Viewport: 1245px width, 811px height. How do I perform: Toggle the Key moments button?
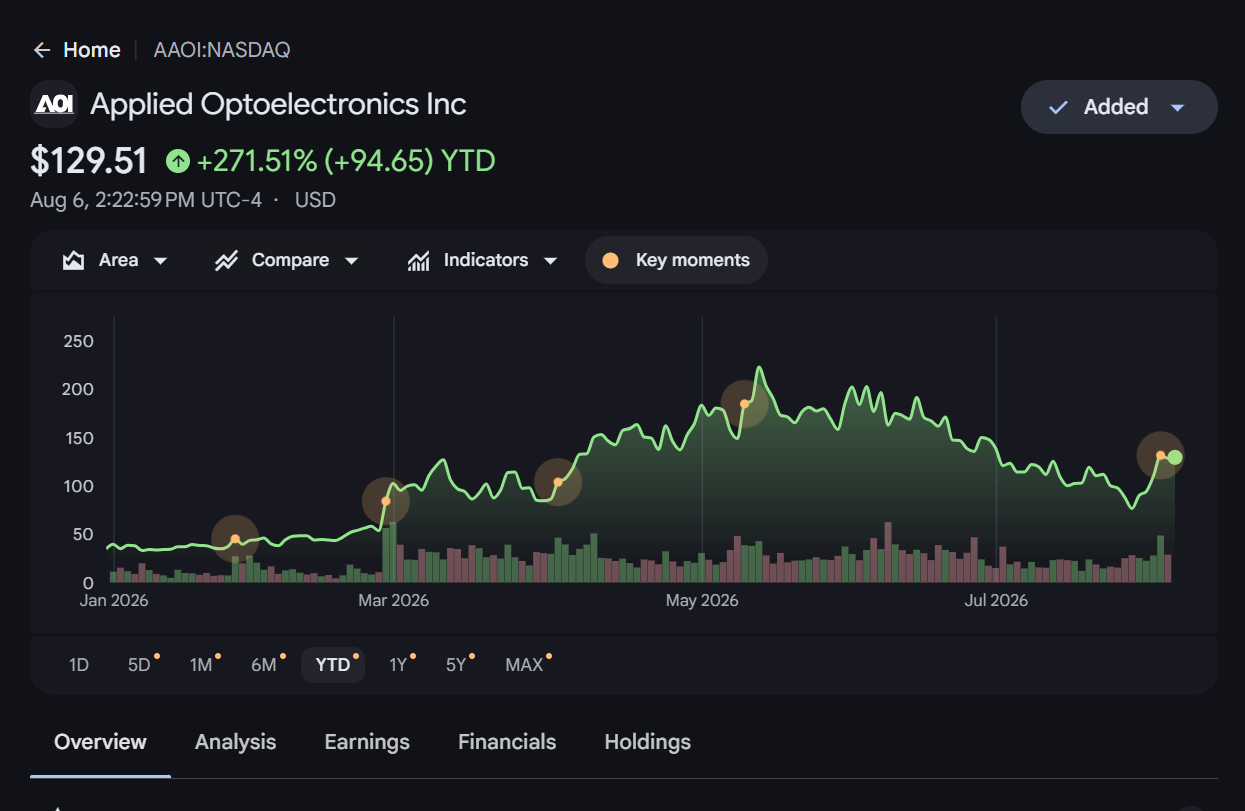coord(676,260)
